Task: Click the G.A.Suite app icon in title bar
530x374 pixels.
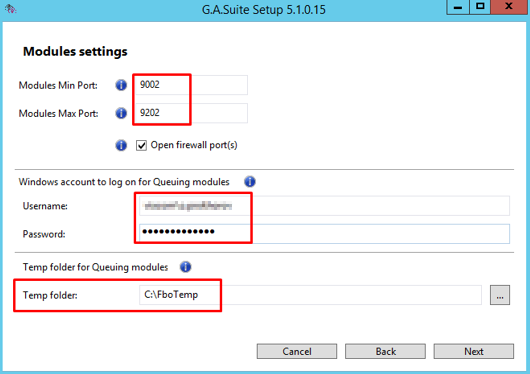Action: click(x=10, y=9)
